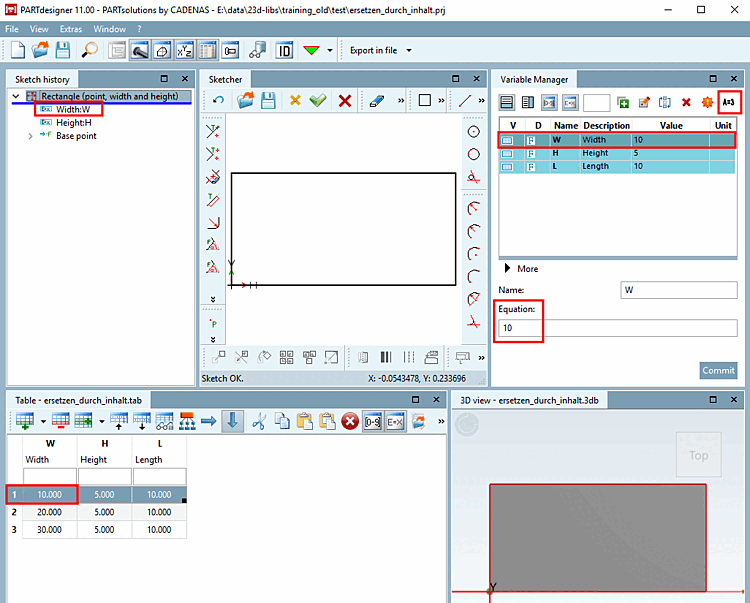Click the scissors cut icon in Table toolbar
750x603 pixels.
point(259,421)
